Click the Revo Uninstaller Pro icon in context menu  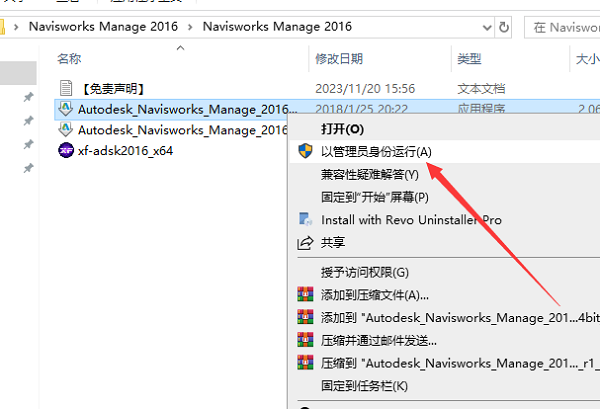click(305, 219)
